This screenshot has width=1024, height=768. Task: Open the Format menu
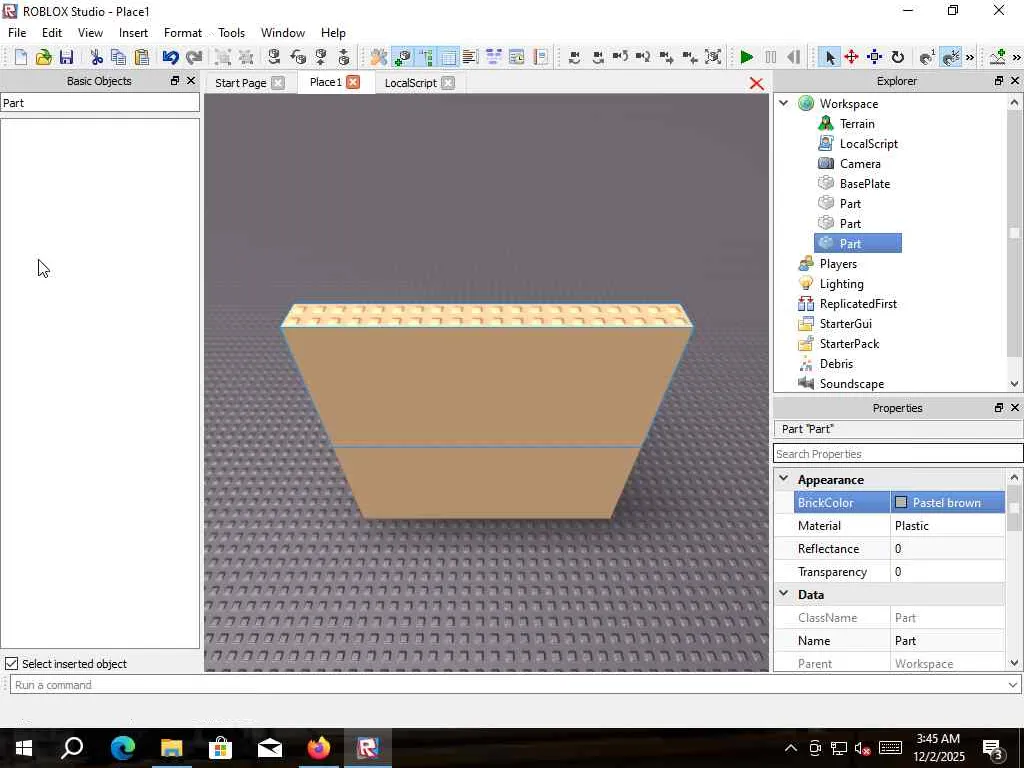point(183,33)
